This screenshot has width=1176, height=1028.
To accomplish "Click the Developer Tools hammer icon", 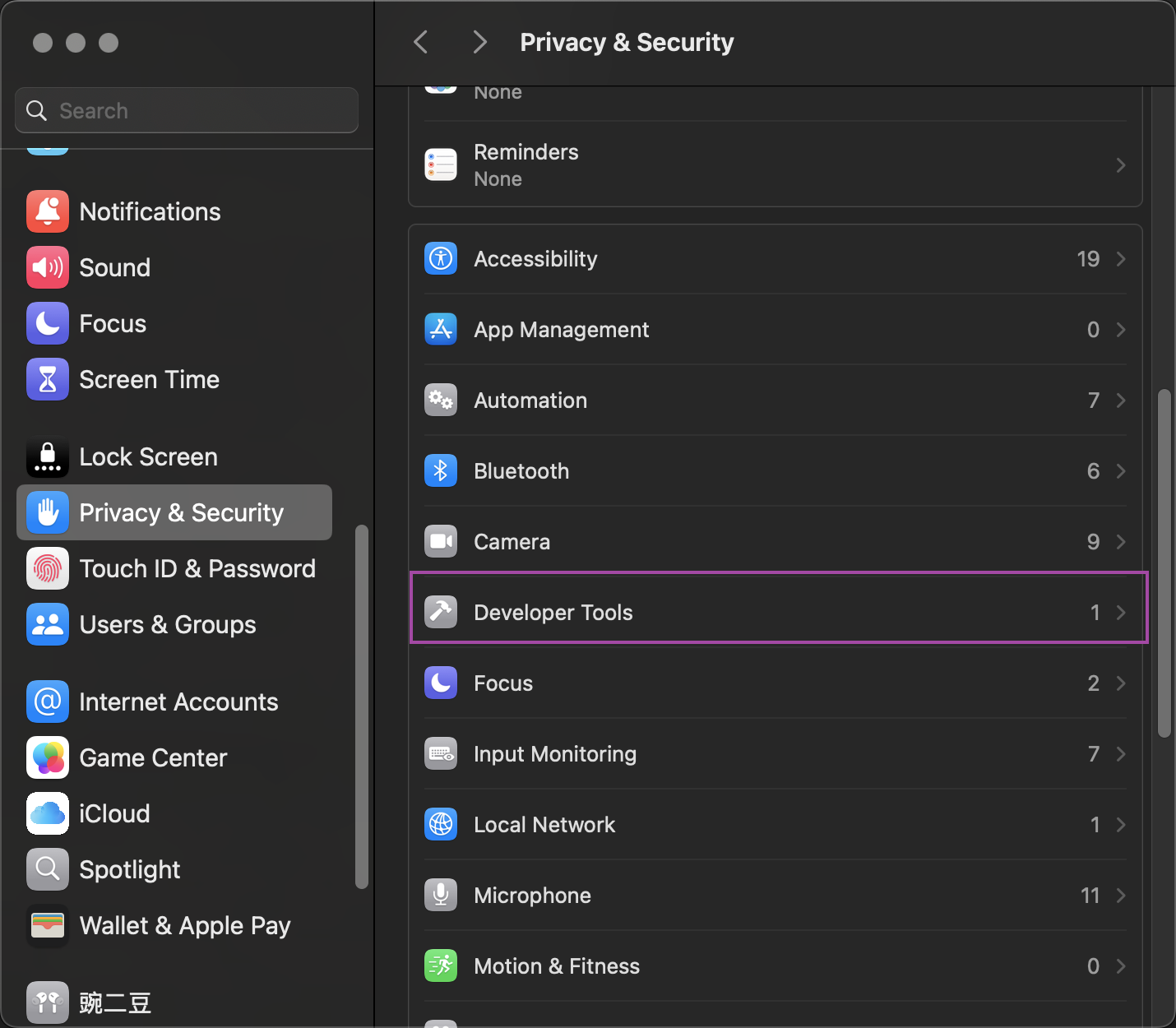I will click(441, 612).
